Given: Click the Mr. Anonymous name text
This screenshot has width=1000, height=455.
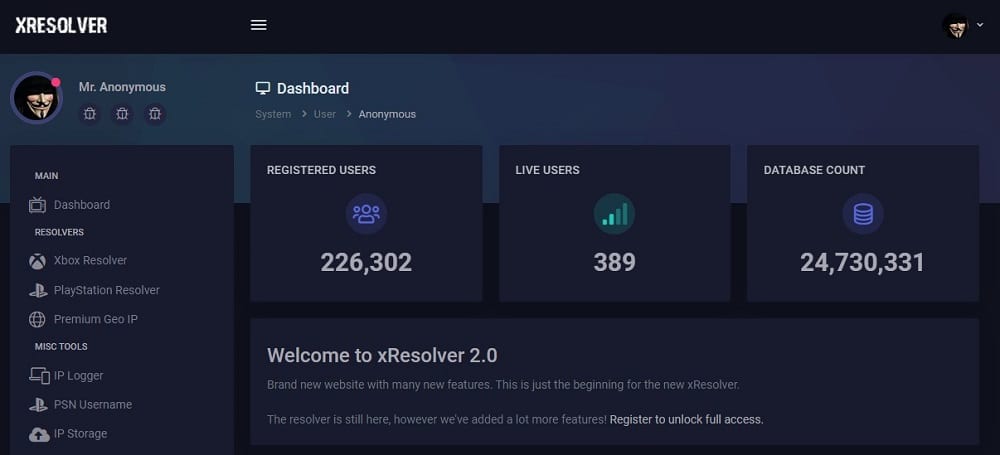Looking at the screenshot, I should 122,87.
